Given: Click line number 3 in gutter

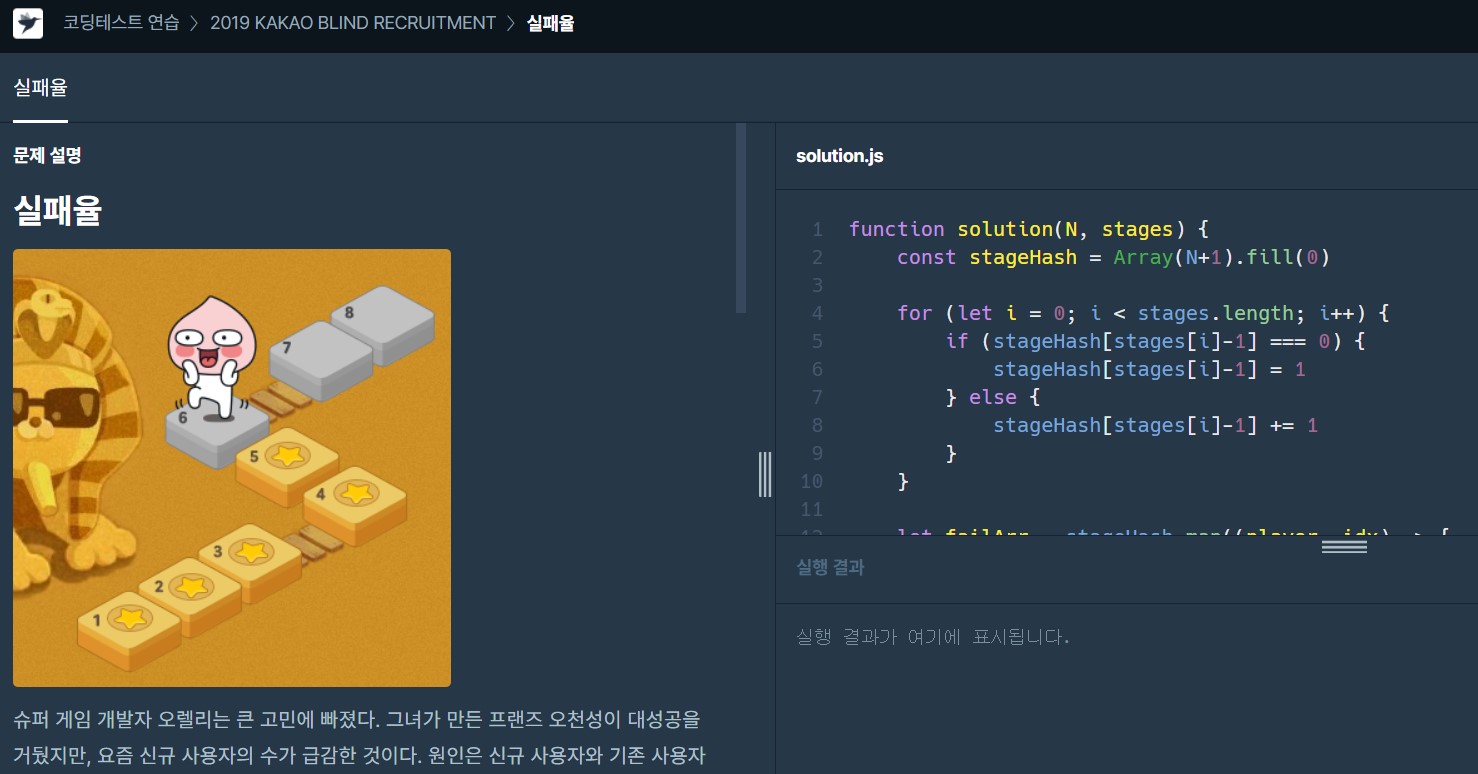Looking at the screenshot, I should 817,285.
